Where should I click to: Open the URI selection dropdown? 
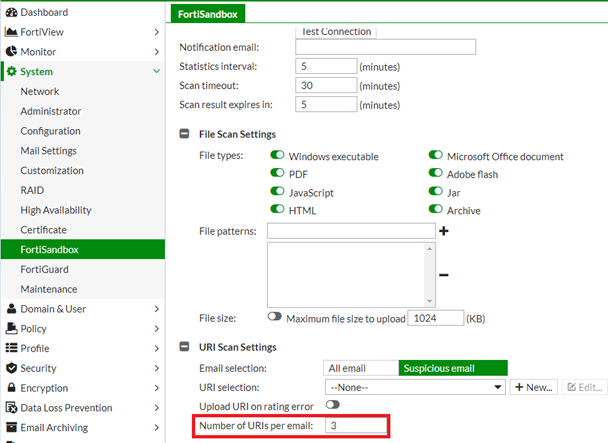point(414,387)
